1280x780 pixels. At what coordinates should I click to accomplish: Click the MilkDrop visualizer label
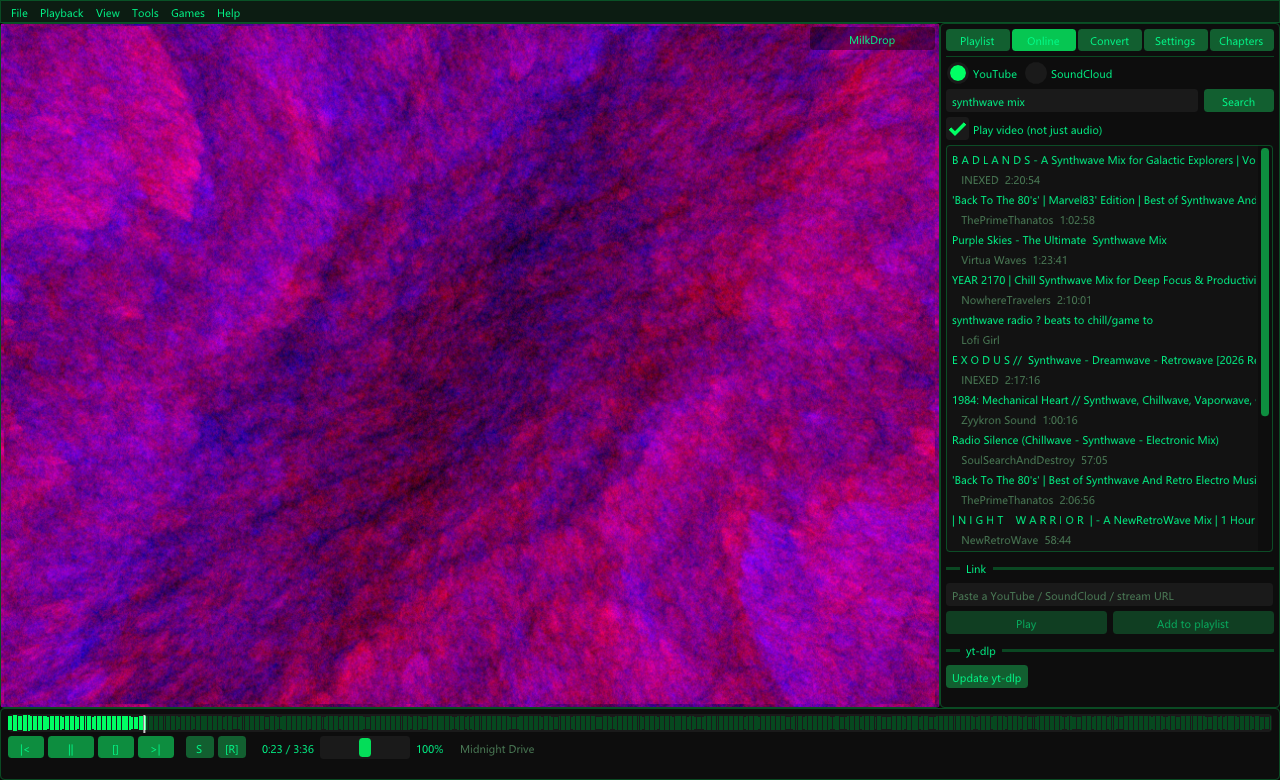point(872,40)
